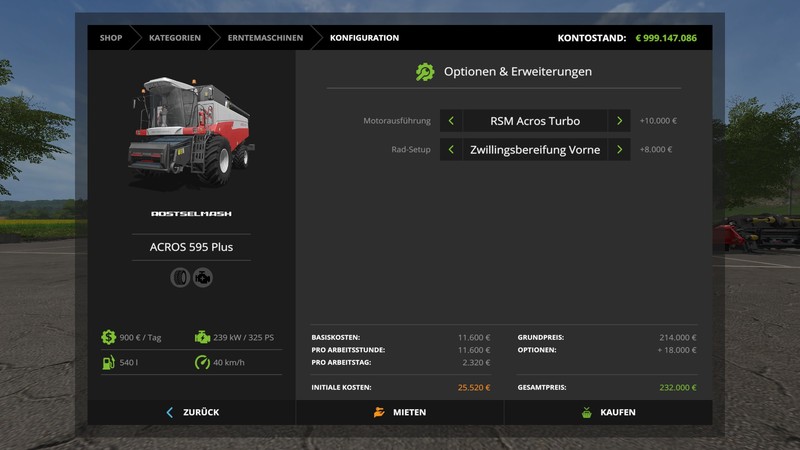This screenshot has width=800, height=450.
Task: Click the Rostselmash brand logo
Action: tap(191, 214)
